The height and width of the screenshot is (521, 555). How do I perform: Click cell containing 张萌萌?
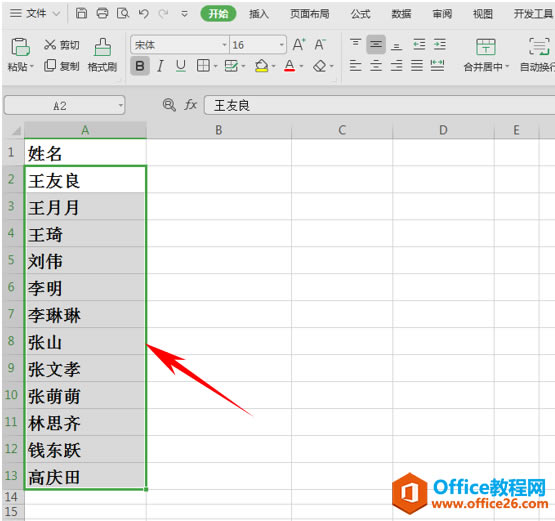(85, 395)
